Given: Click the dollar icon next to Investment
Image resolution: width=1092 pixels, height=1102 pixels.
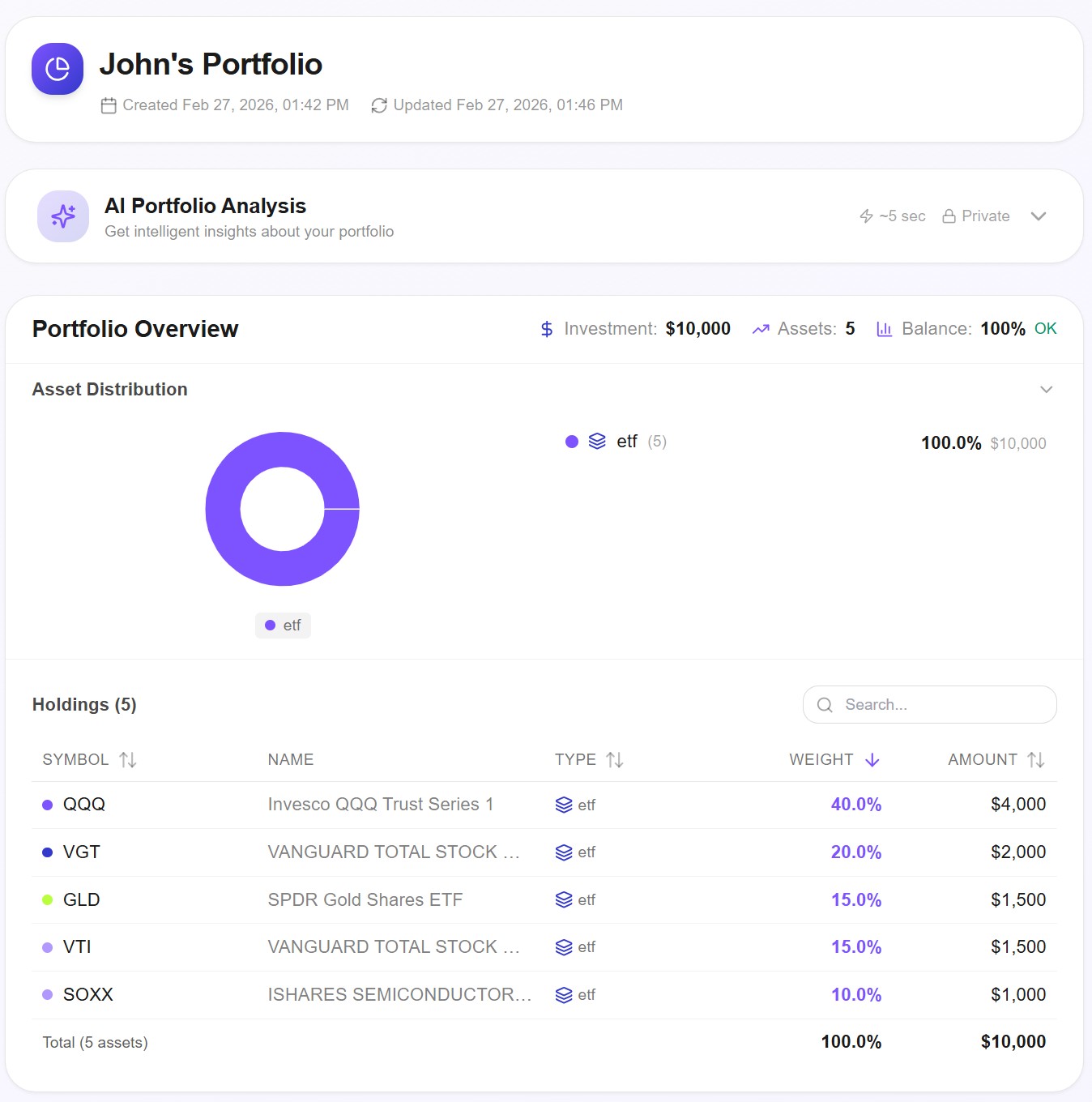Looking at the screenshot, I should point(546,329).
